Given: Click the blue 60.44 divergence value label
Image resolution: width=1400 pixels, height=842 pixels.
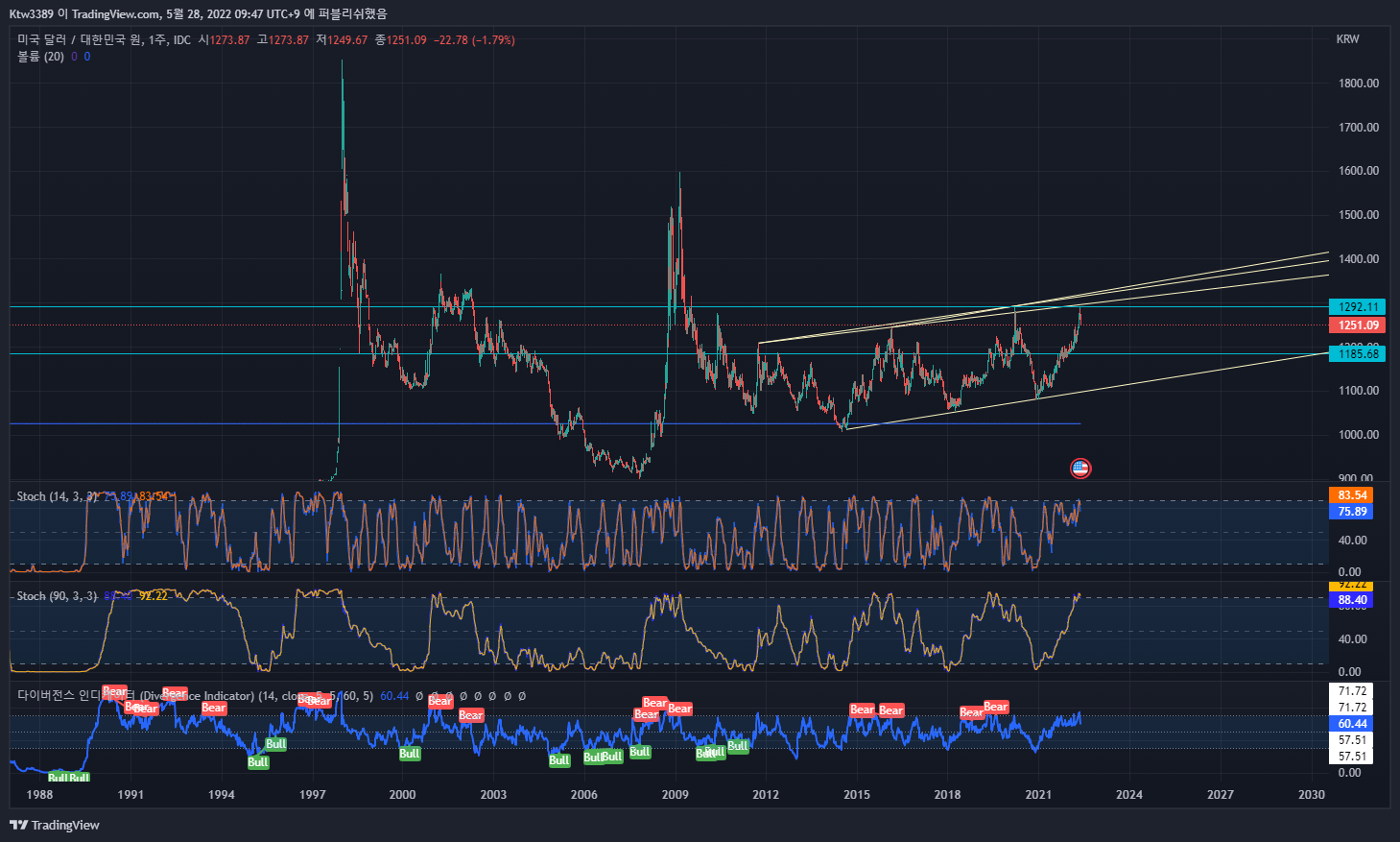Looking at the screenshot, I should tap(1353, 724).
